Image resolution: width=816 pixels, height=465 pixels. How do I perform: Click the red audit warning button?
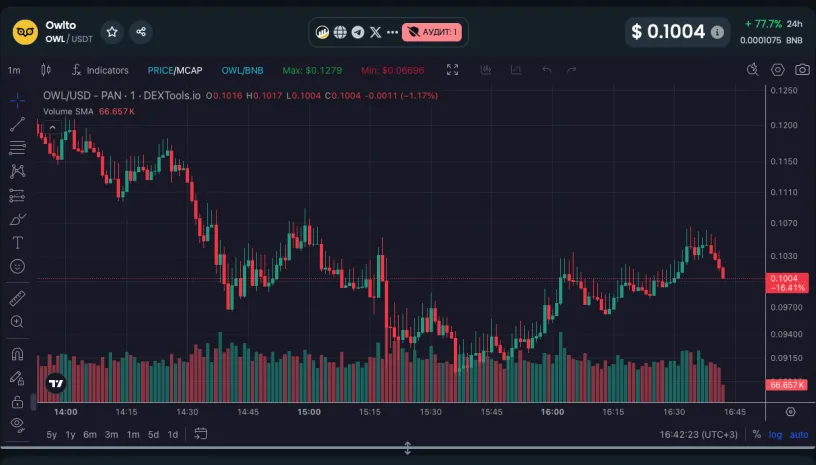coord(432,32)
